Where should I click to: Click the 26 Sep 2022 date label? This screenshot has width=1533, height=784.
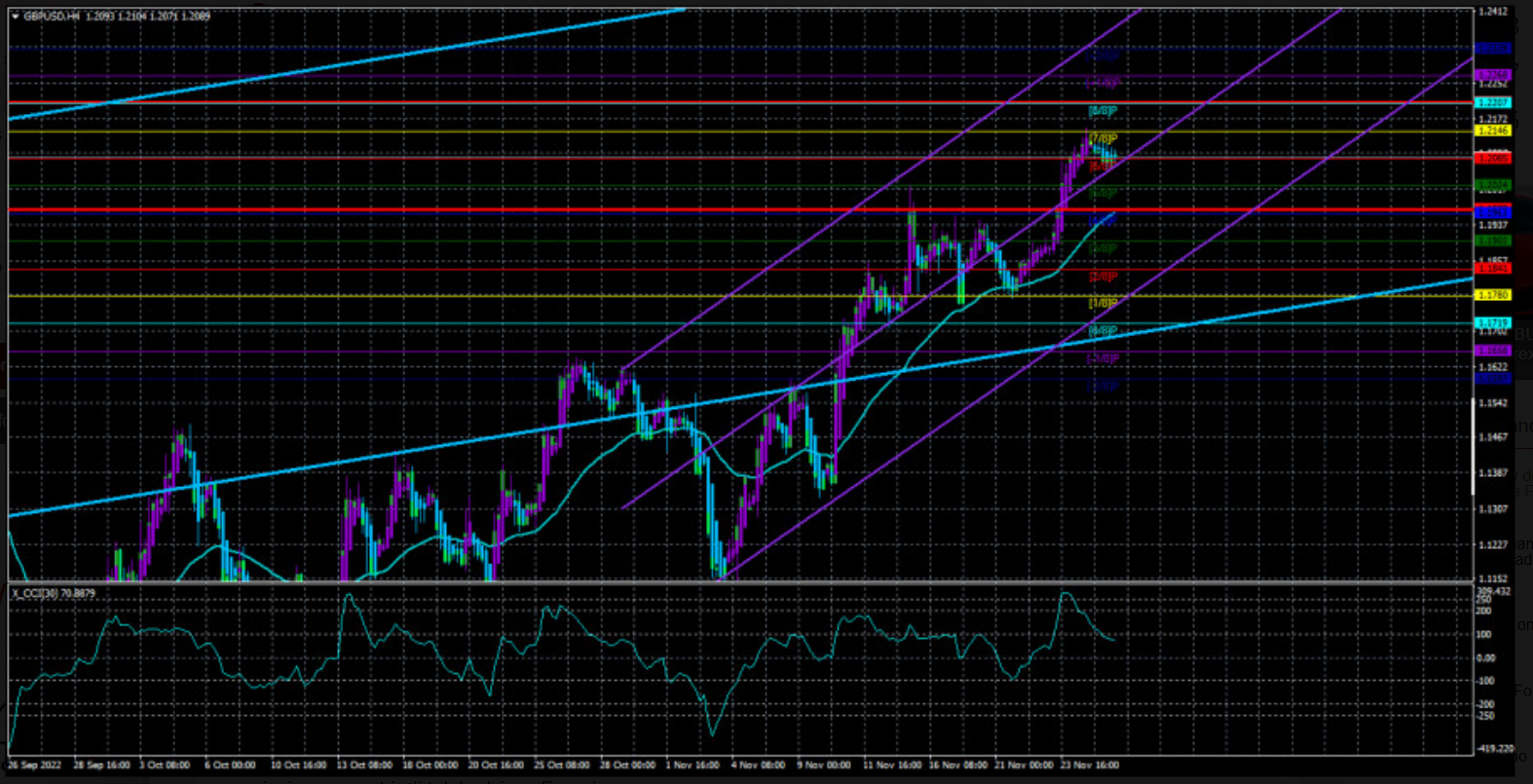(x=35, y=765)
